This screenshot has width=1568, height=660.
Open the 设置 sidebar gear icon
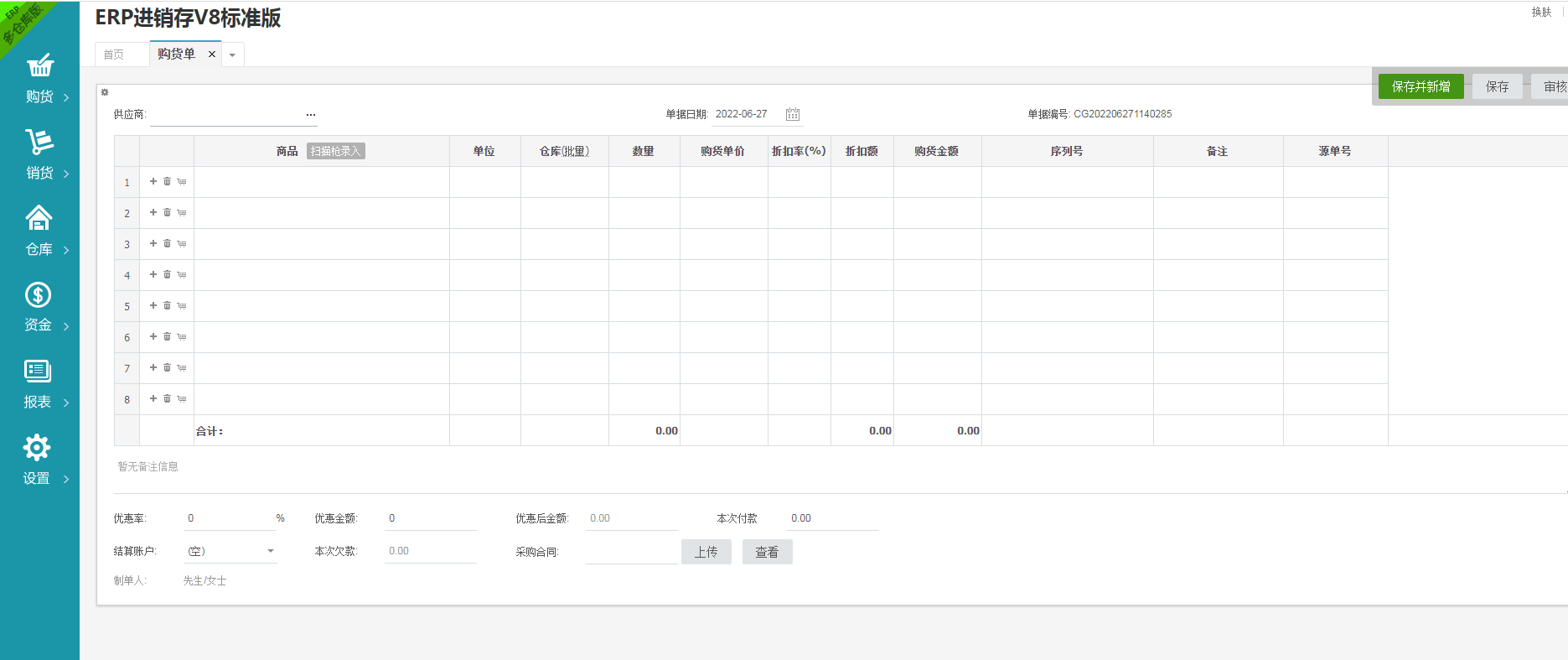coord(37,447)
